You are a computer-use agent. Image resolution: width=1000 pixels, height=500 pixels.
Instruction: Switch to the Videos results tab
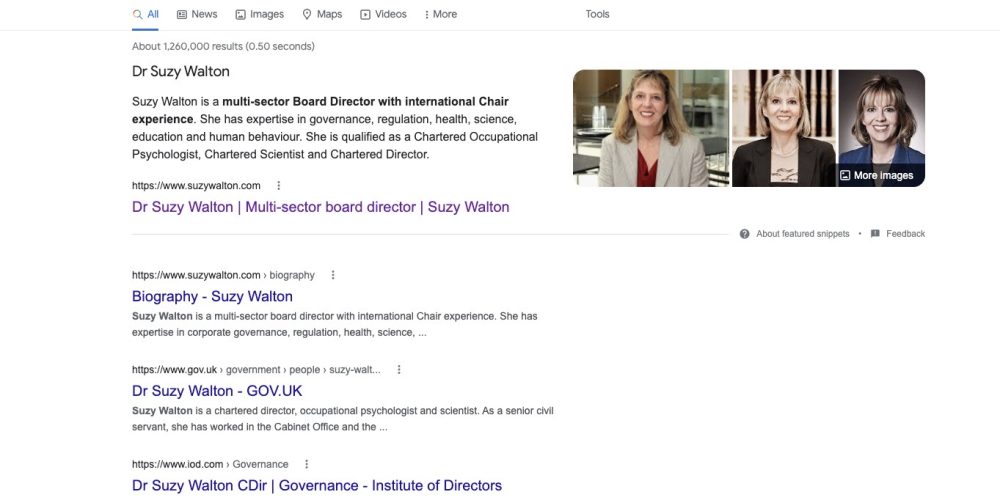[383, 14]
